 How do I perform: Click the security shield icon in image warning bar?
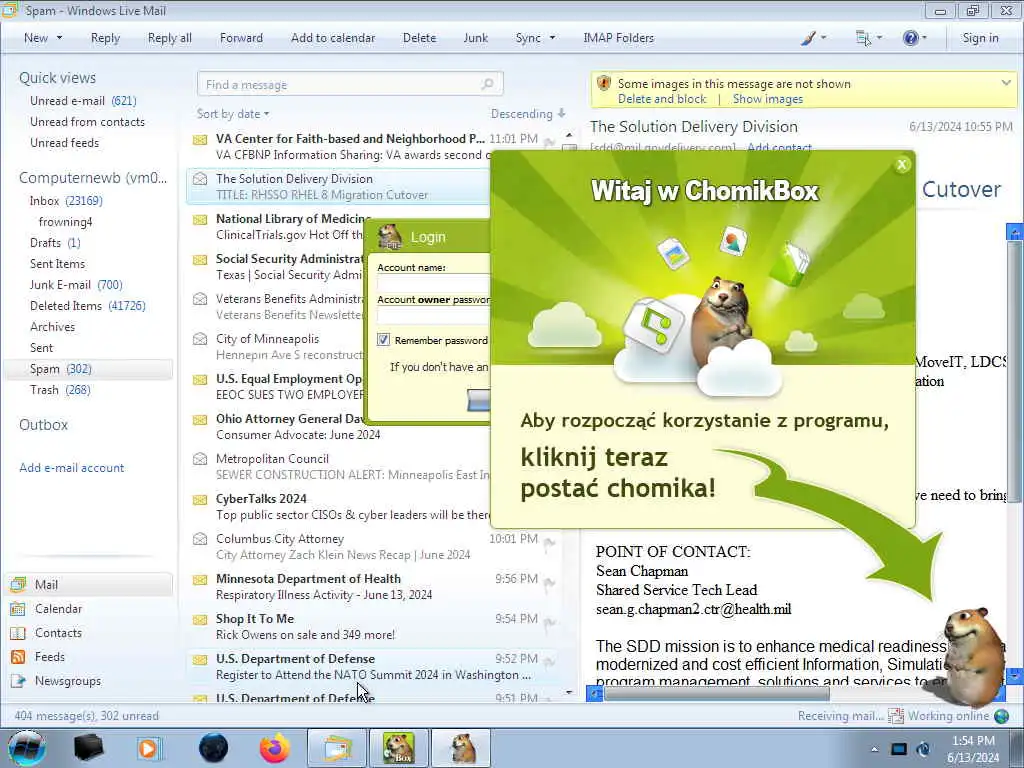click(x=604, y=84)
